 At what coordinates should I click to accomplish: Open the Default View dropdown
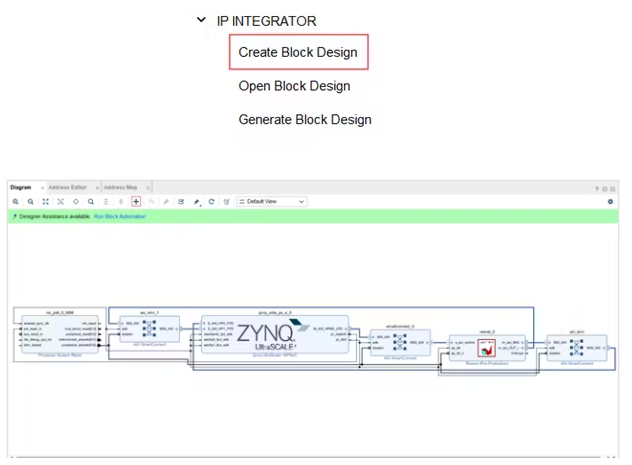[x=272, y=202]
